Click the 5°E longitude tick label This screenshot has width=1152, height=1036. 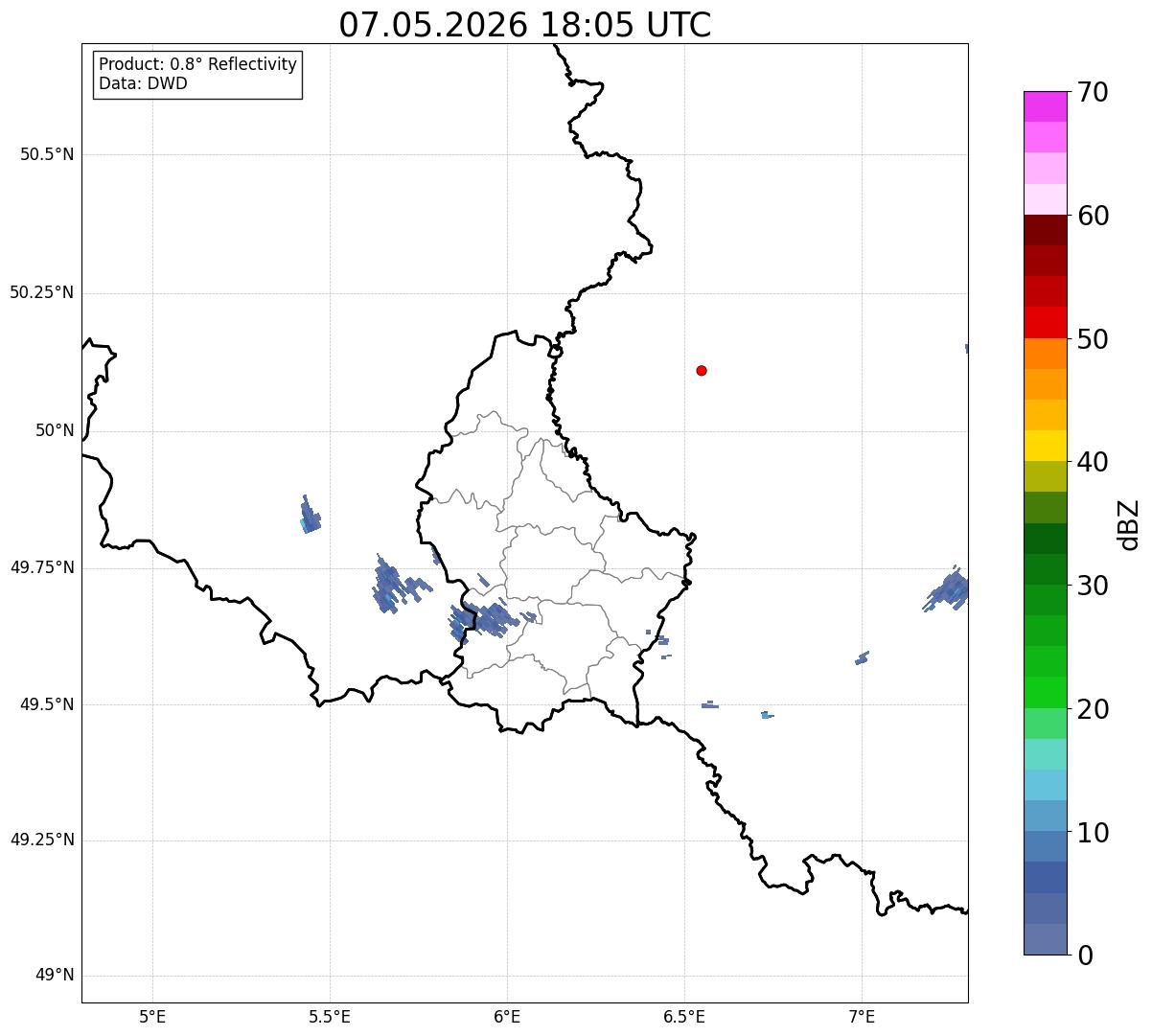[x=152, y=1016]
